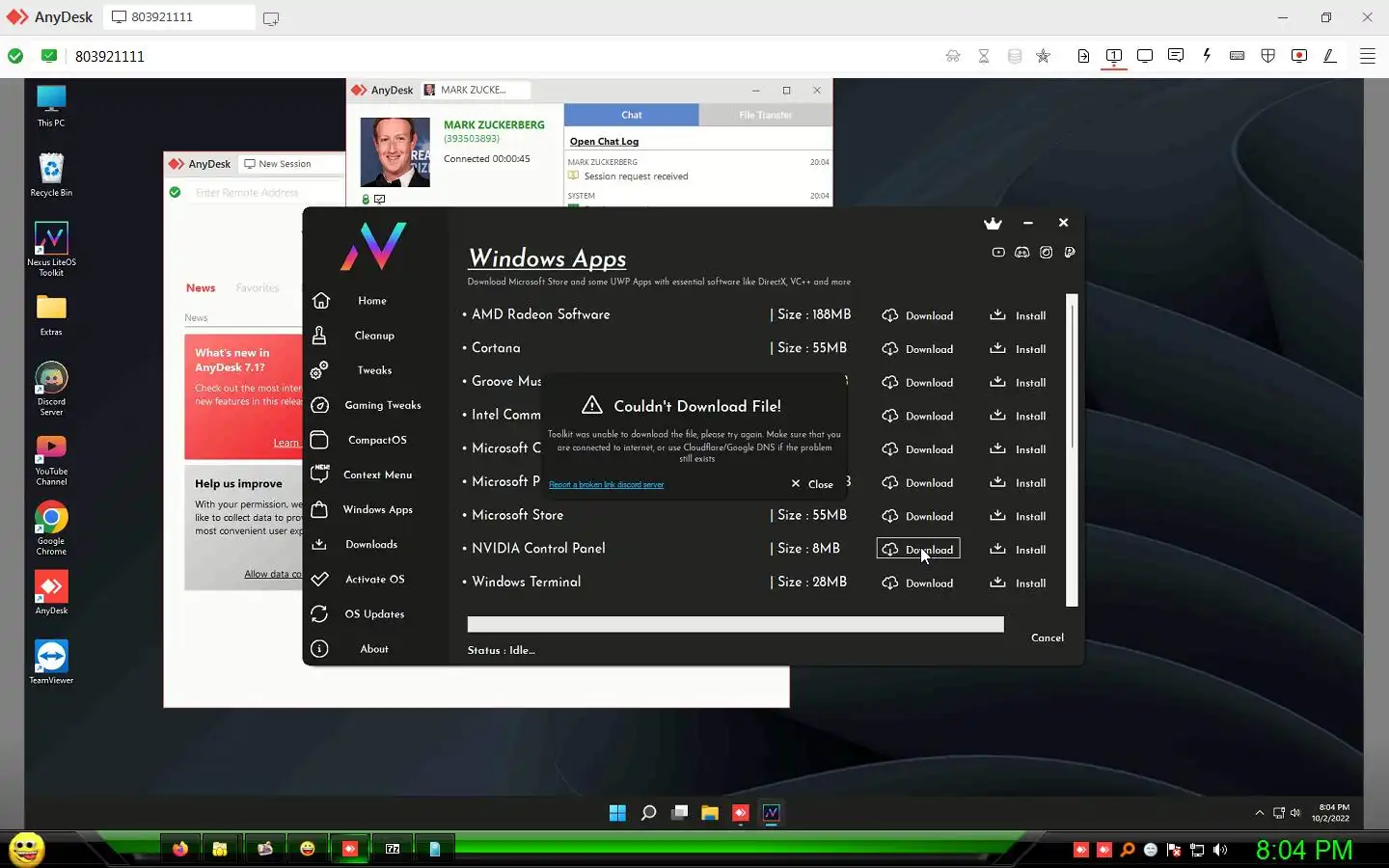
Task: Download Microsoft Store app
Action: click(x=917, y=516)
